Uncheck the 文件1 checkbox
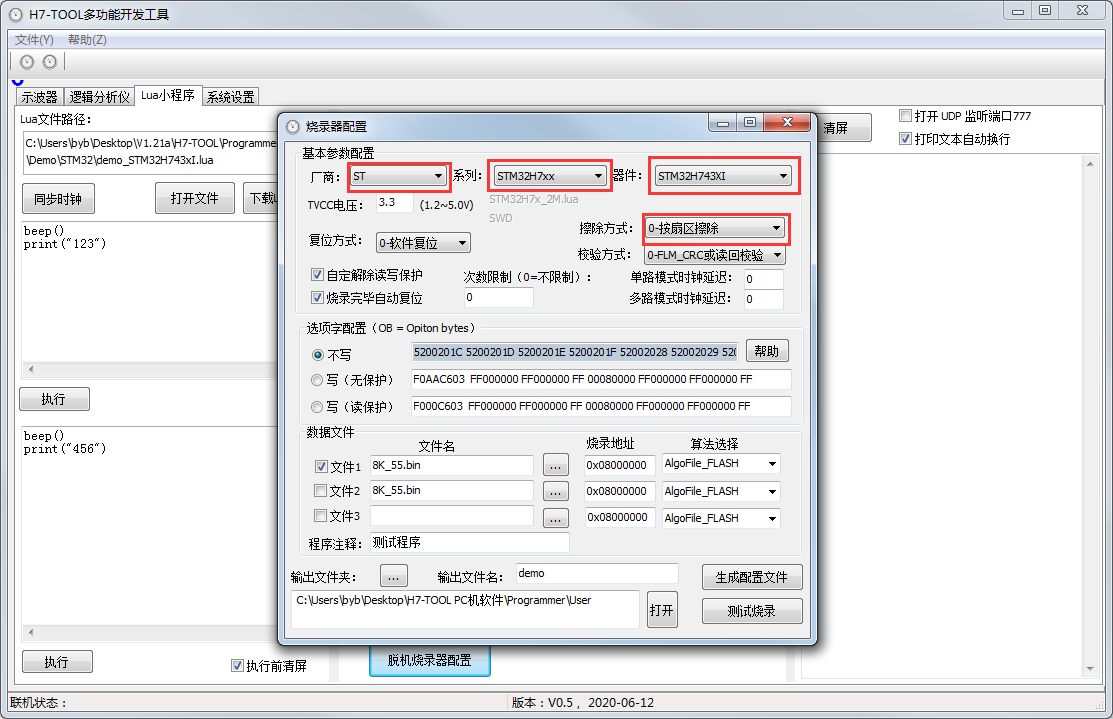 (x=321, y=466)
